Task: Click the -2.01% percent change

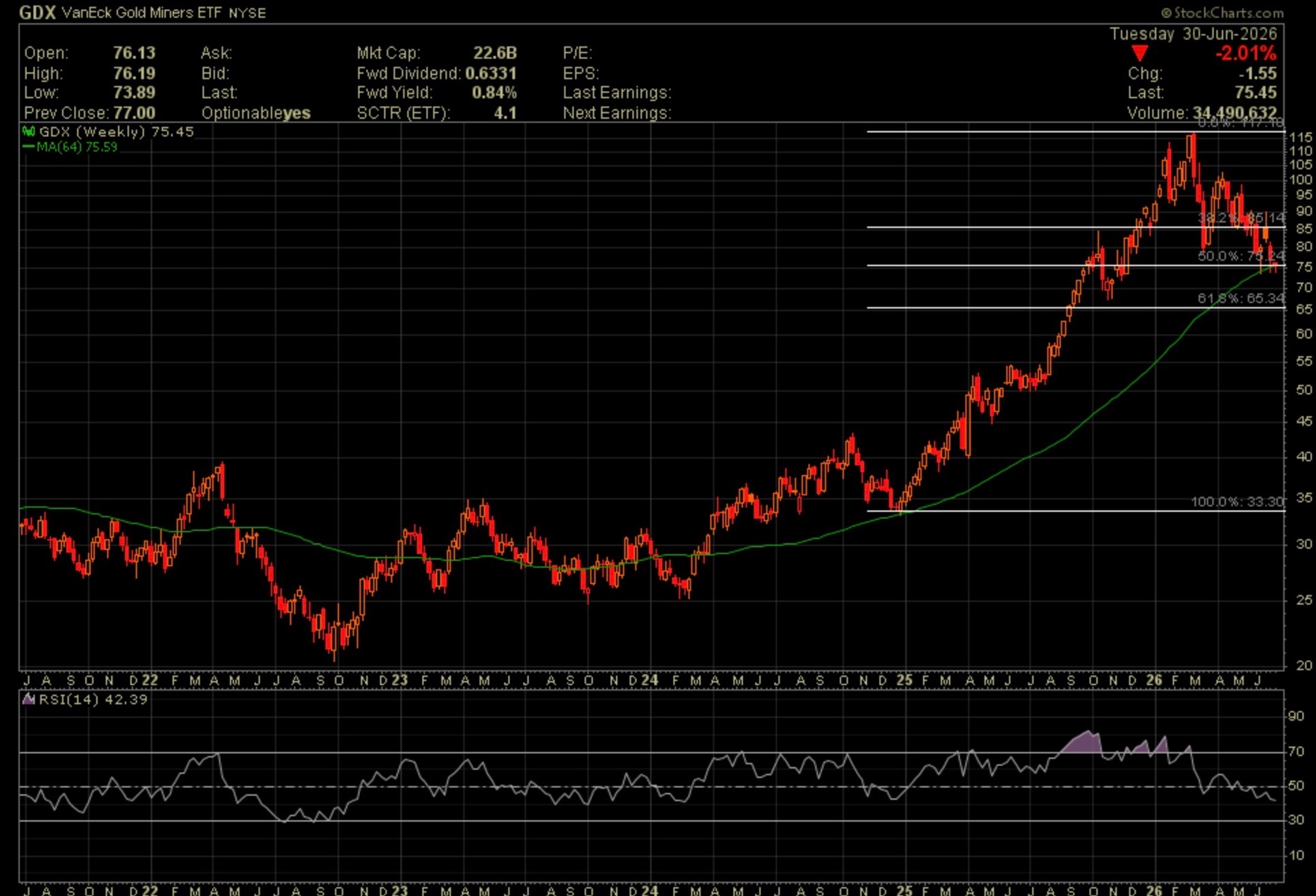Action: coord(1246,53)
